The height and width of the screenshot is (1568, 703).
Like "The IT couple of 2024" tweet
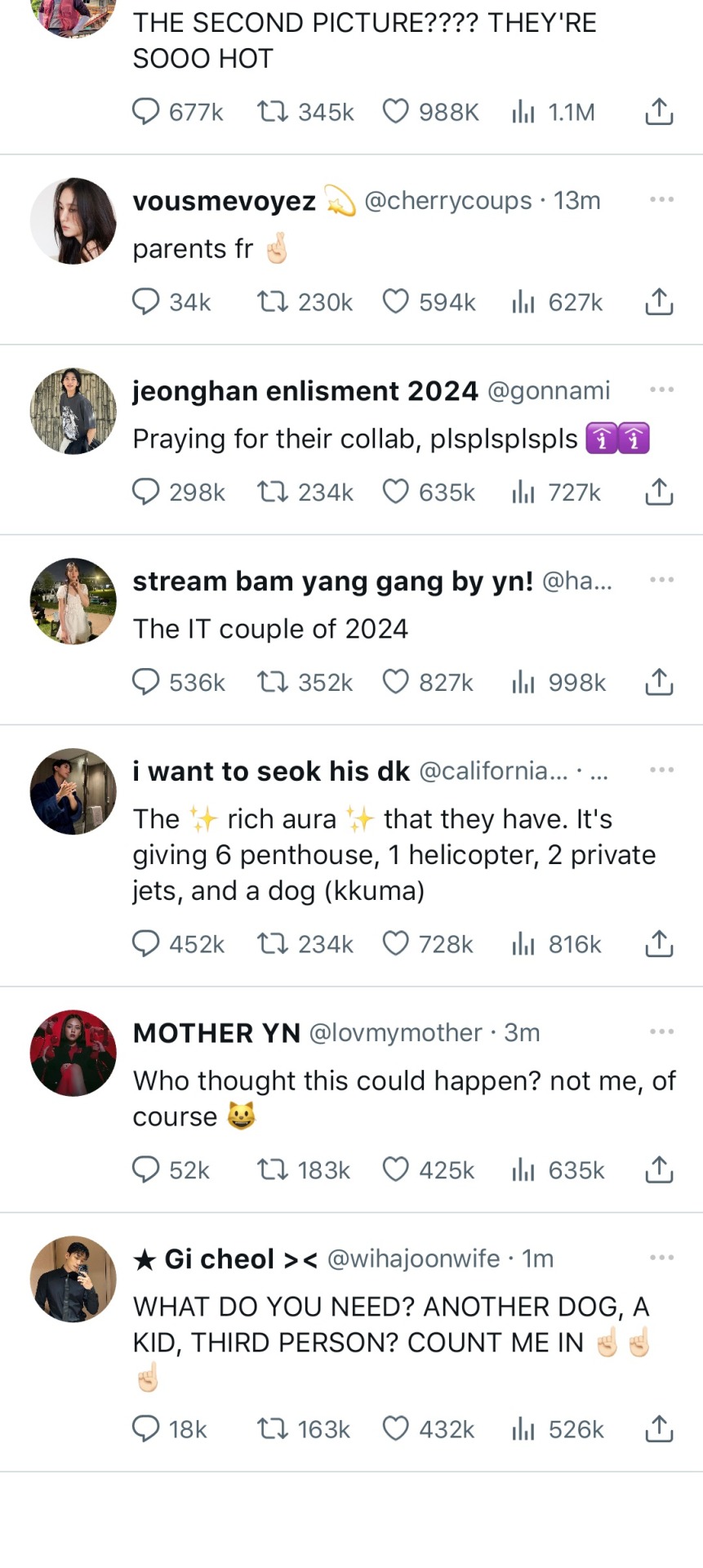pyautogui.click(x=396, y=682)
